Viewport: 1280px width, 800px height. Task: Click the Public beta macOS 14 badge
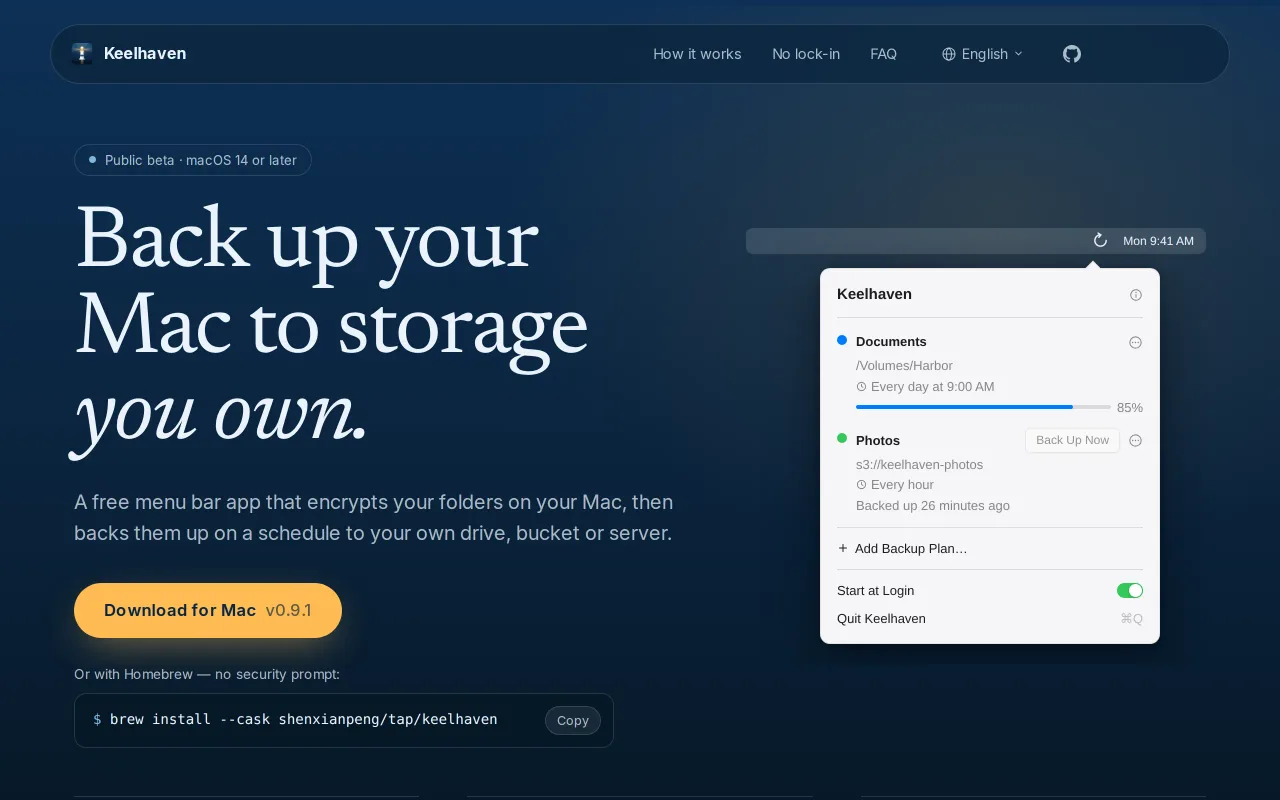pos(193,160)
